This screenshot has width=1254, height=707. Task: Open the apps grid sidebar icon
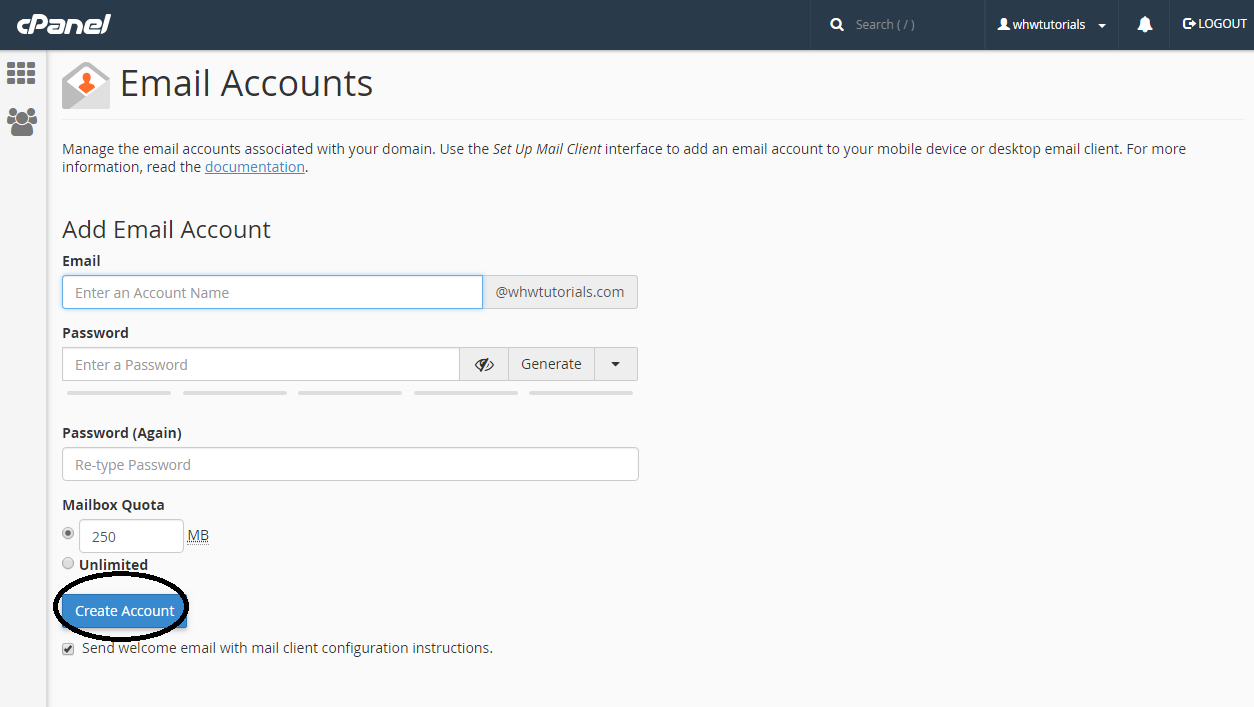click(21, 72)
